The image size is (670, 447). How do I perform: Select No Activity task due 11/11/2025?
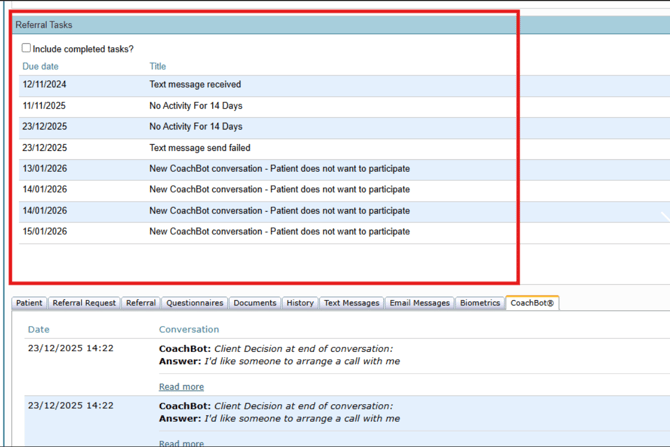click(196, 106)
